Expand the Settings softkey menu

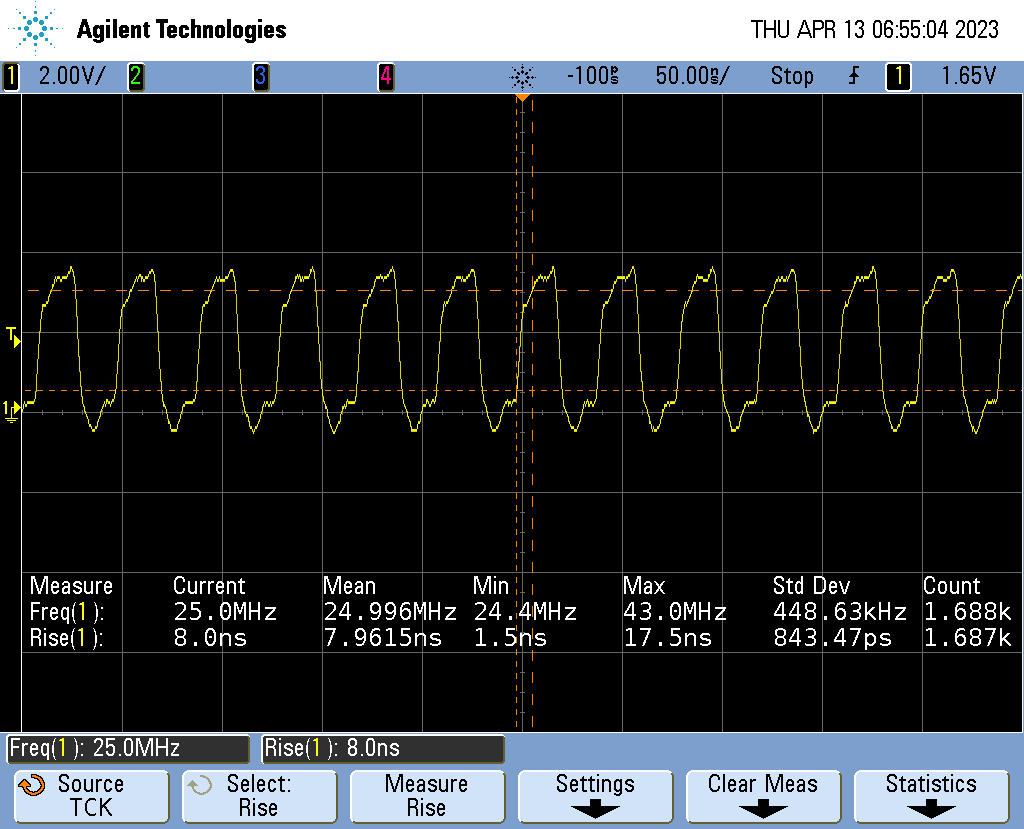pyautogui.click(x=595, y=796)
